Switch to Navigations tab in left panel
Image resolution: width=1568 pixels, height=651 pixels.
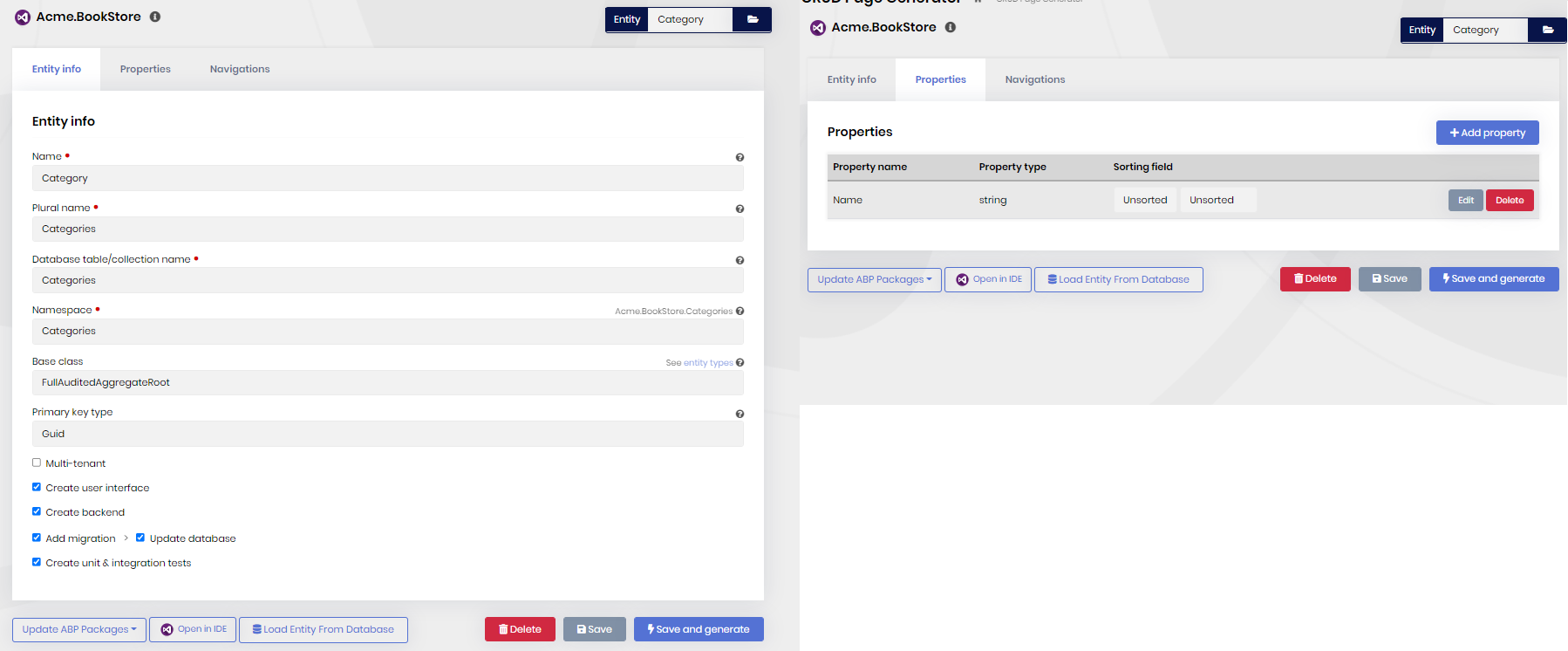[240, 69]
